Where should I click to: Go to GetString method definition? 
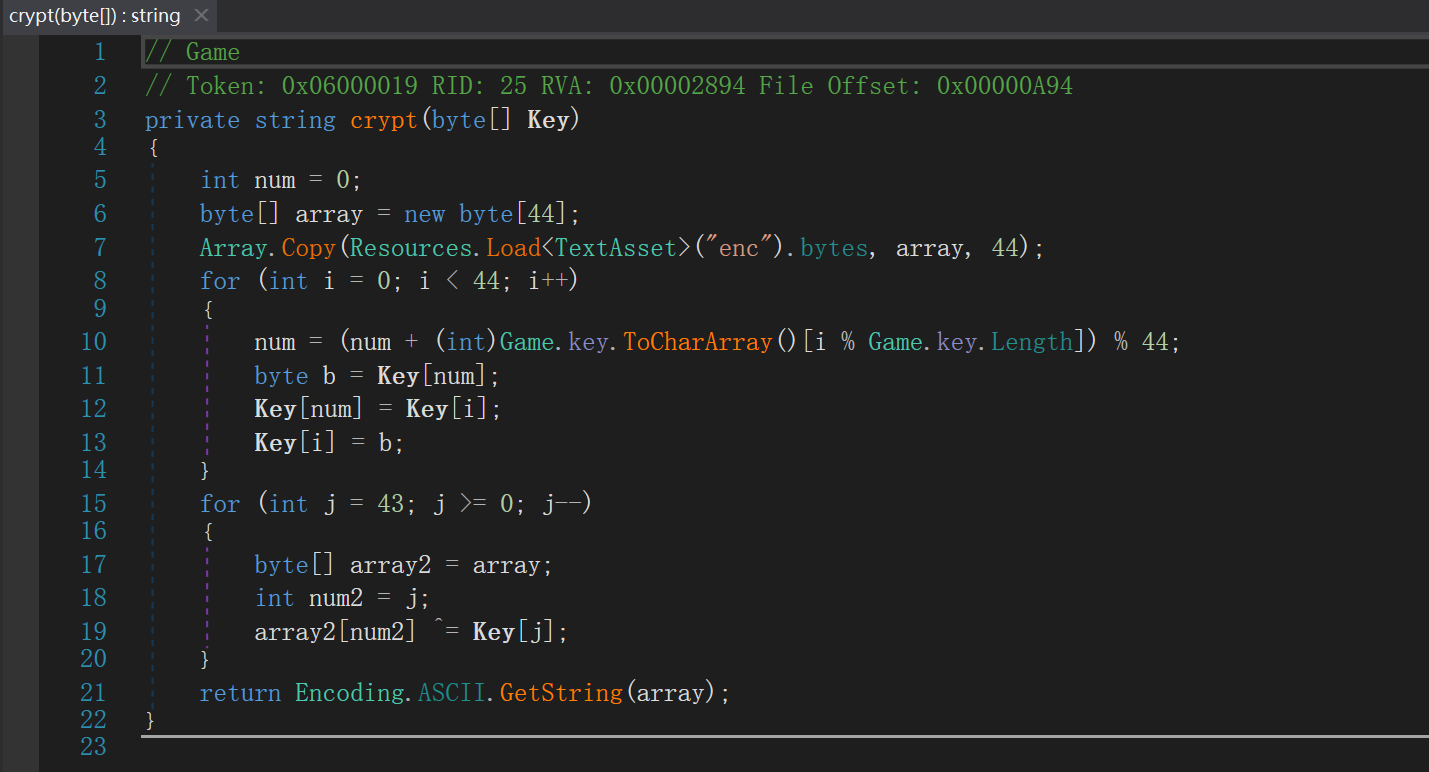[561, 692]
